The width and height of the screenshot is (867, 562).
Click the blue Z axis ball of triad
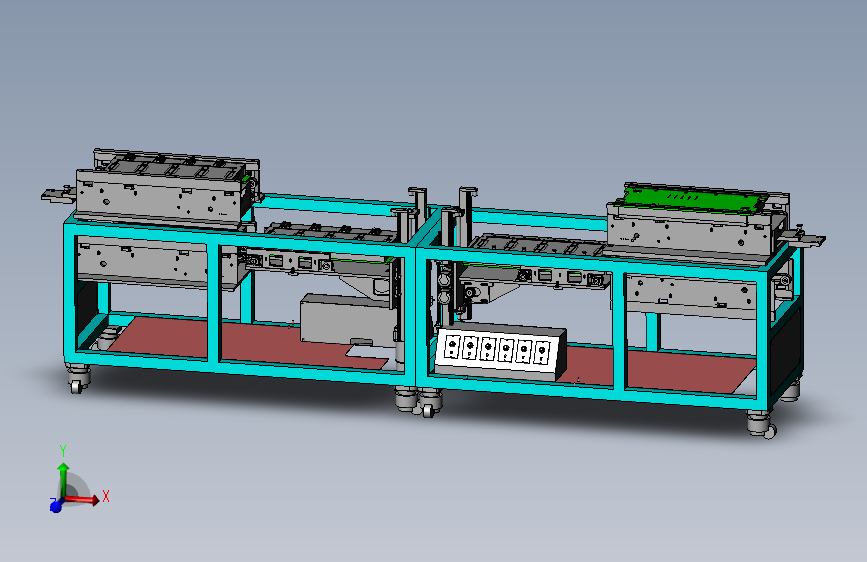click(x=55, y=506)
